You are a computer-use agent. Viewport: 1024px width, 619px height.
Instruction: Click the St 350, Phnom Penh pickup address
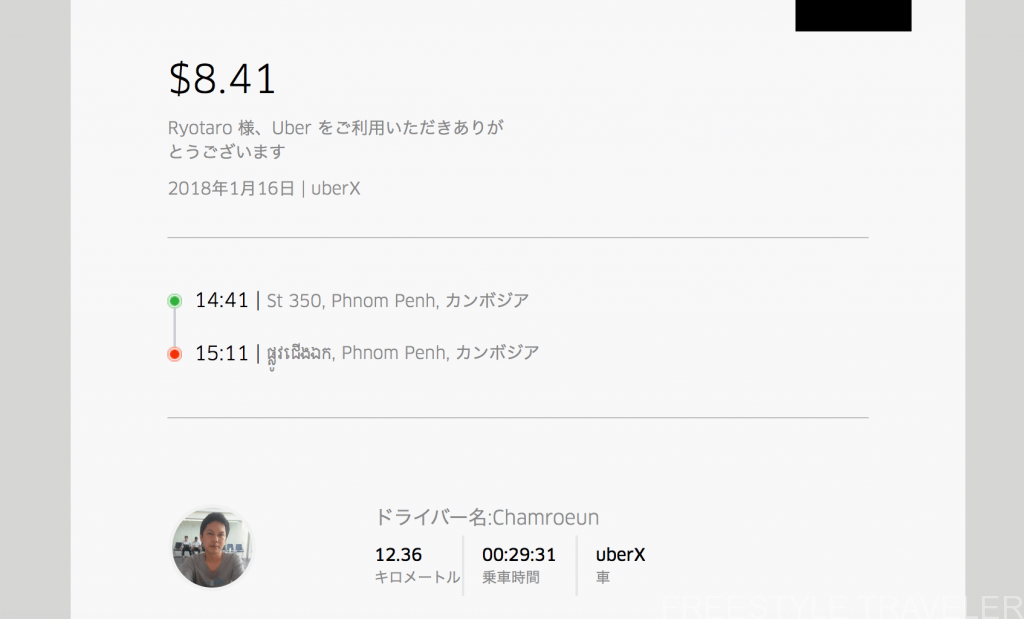click(398, 300)
